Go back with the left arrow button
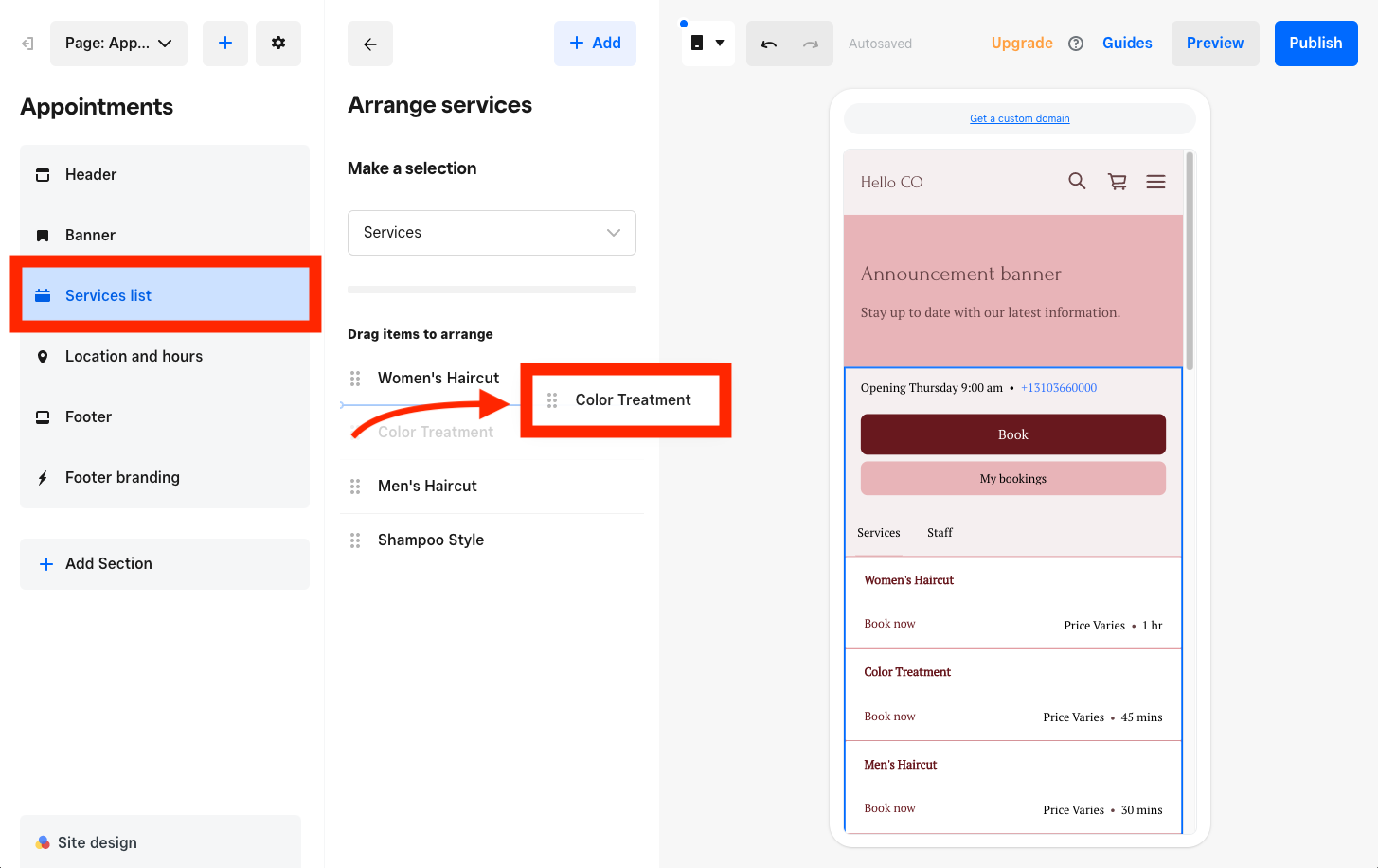This screenshot has width=1378, height=868. pos(370,44)
